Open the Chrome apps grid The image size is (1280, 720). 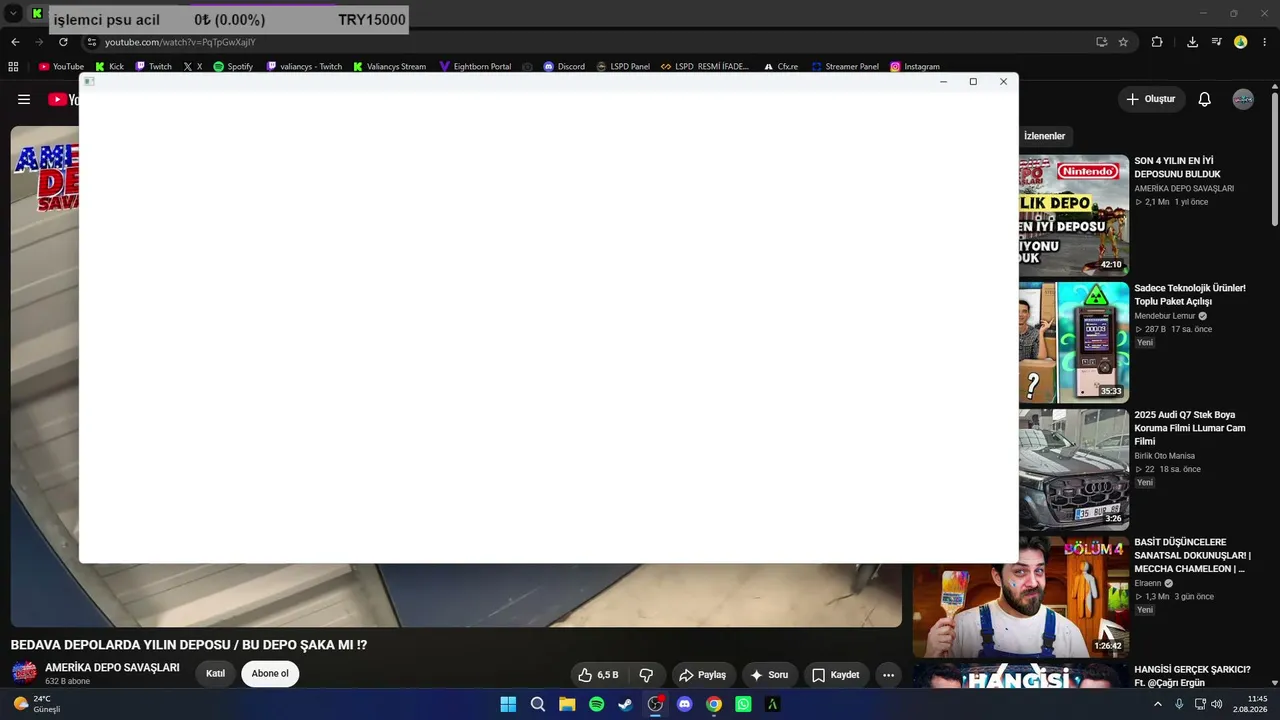click(13, 67)
